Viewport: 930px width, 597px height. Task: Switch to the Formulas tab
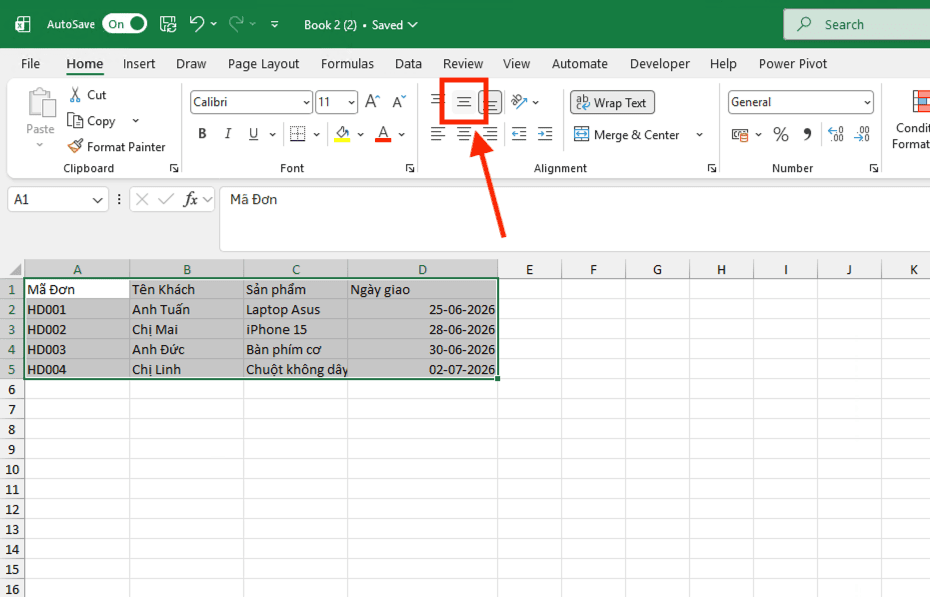(x=347, y=63)
